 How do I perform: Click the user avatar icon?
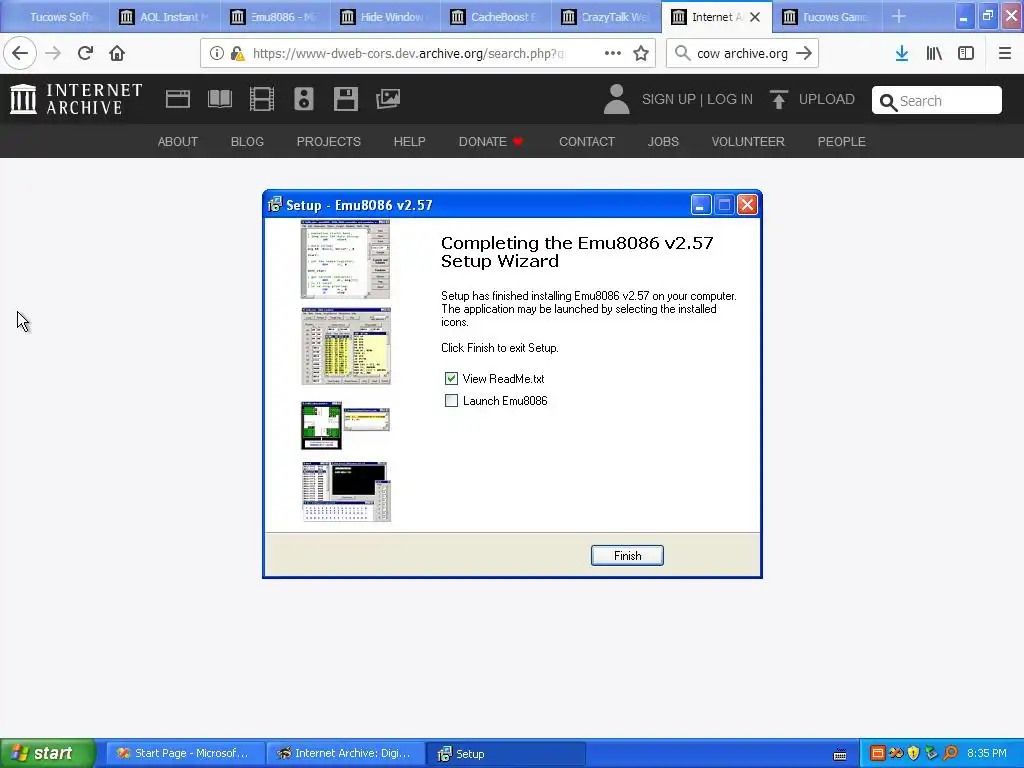(x=616, y=99)
